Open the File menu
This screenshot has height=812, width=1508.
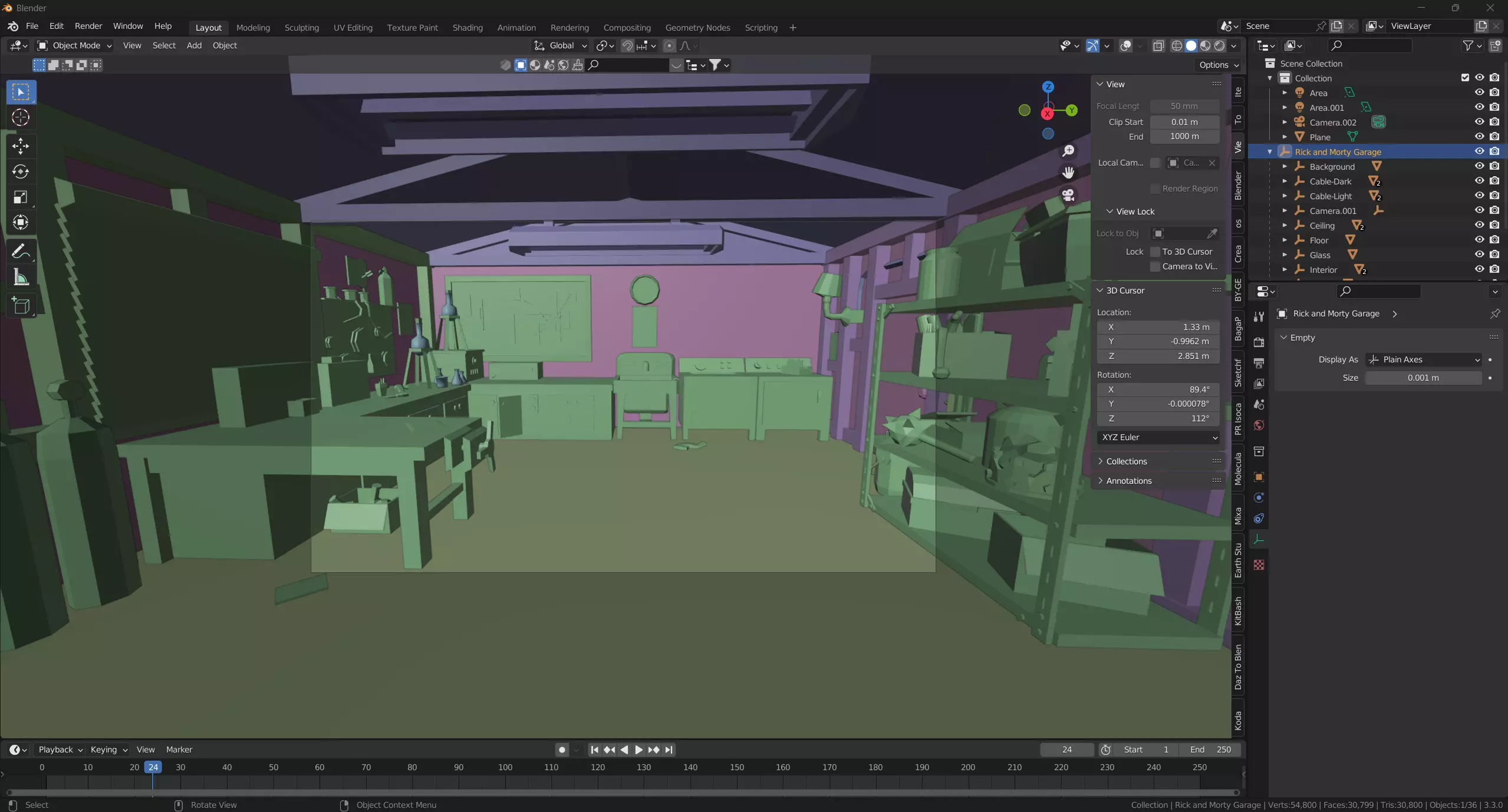click(32, 26)
